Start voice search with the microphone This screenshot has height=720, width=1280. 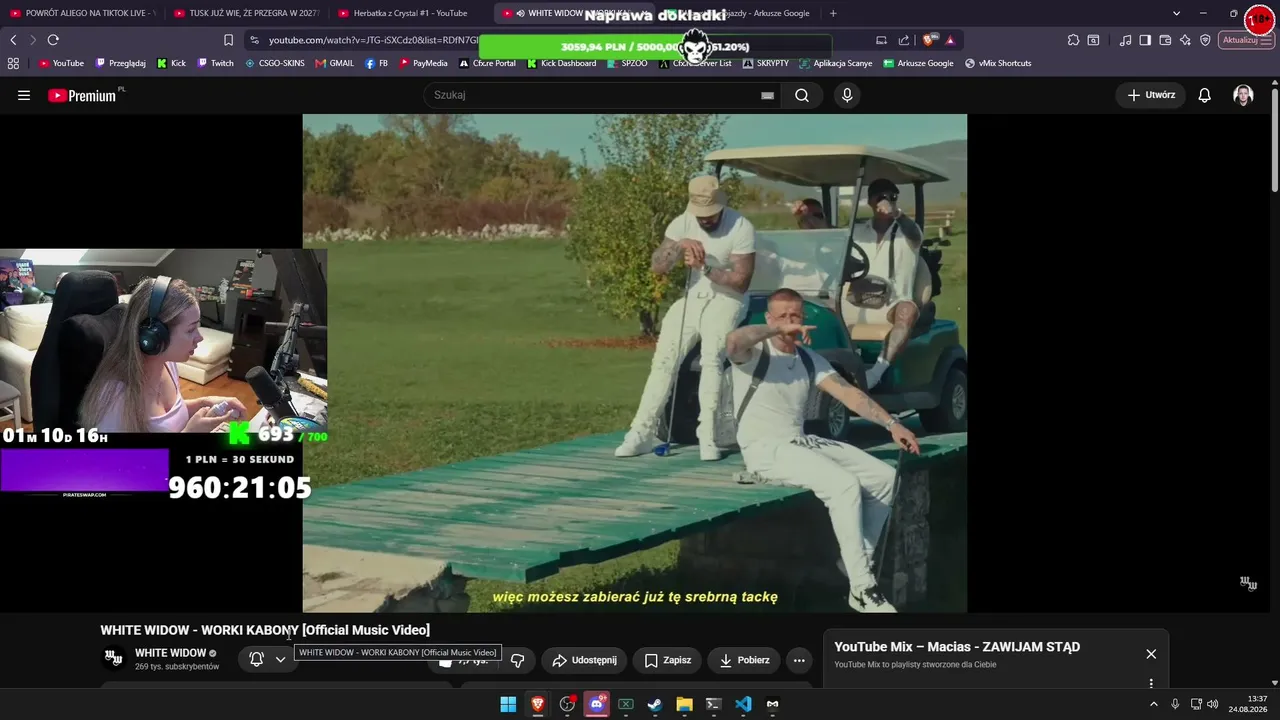click(x=847, y=95)
